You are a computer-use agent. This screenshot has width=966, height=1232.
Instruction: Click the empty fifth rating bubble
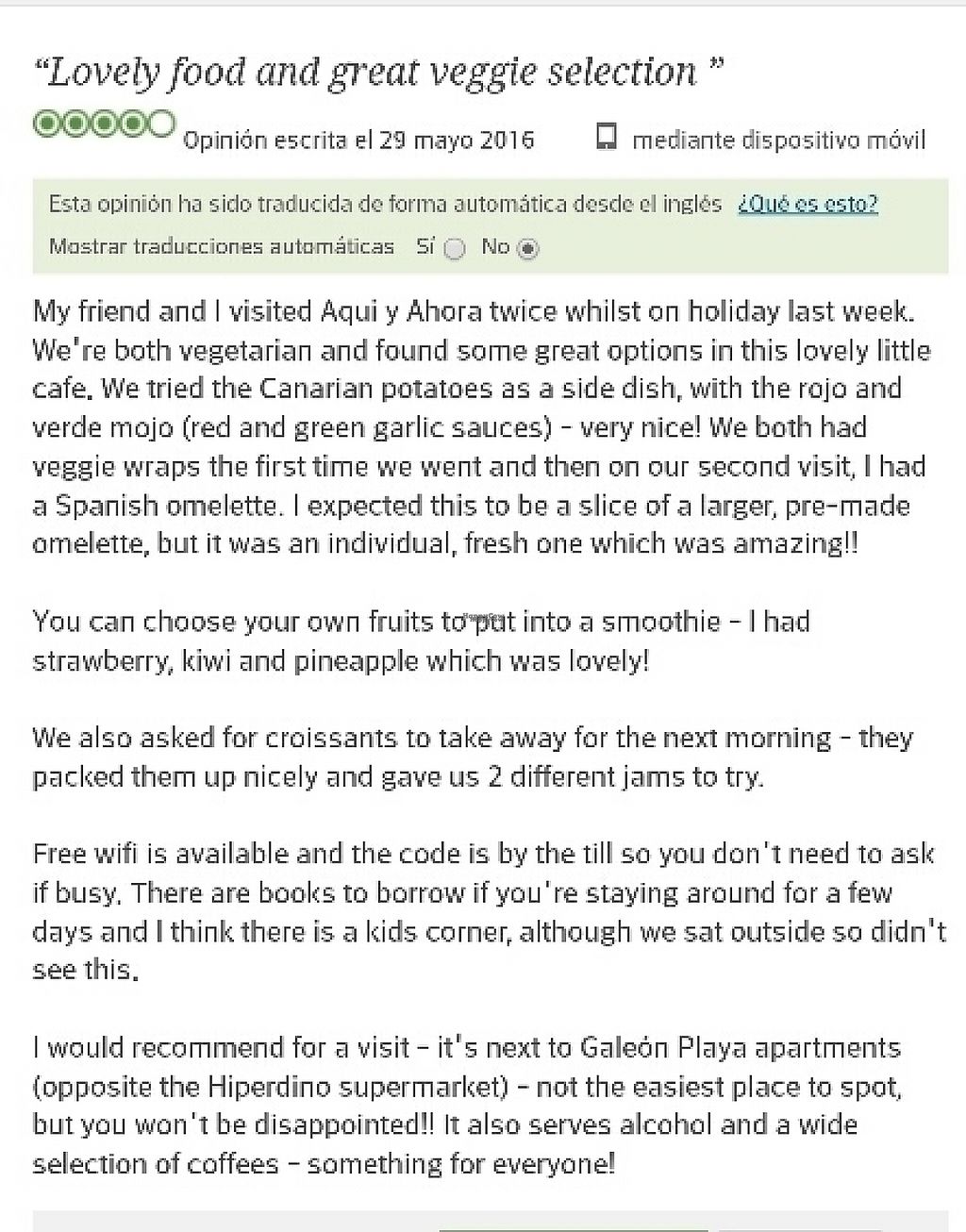click(163, 124)
